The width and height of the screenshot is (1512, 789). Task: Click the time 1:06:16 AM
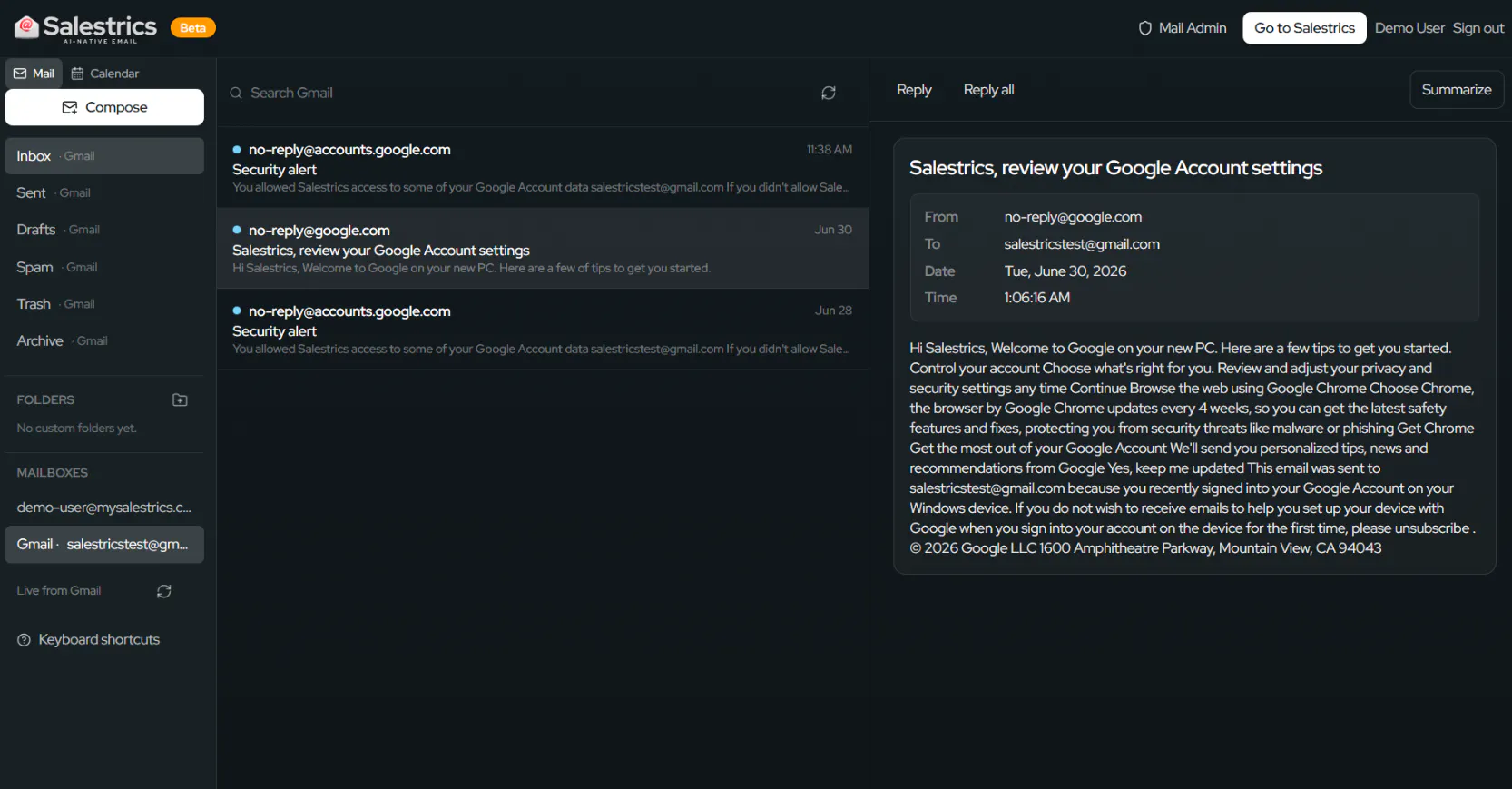click(1036, 298)
